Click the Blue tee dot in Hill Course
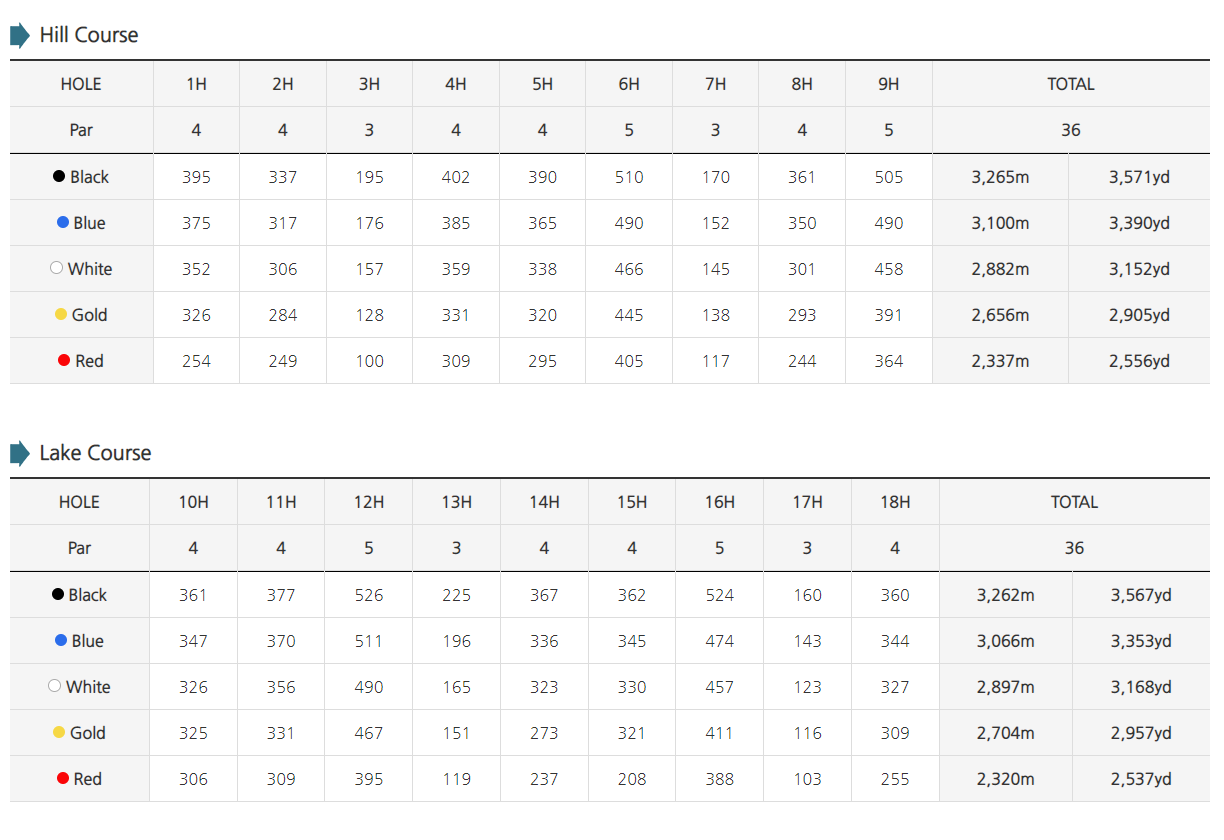Screen dimensions: 1224x840 (x=63, y=223)
